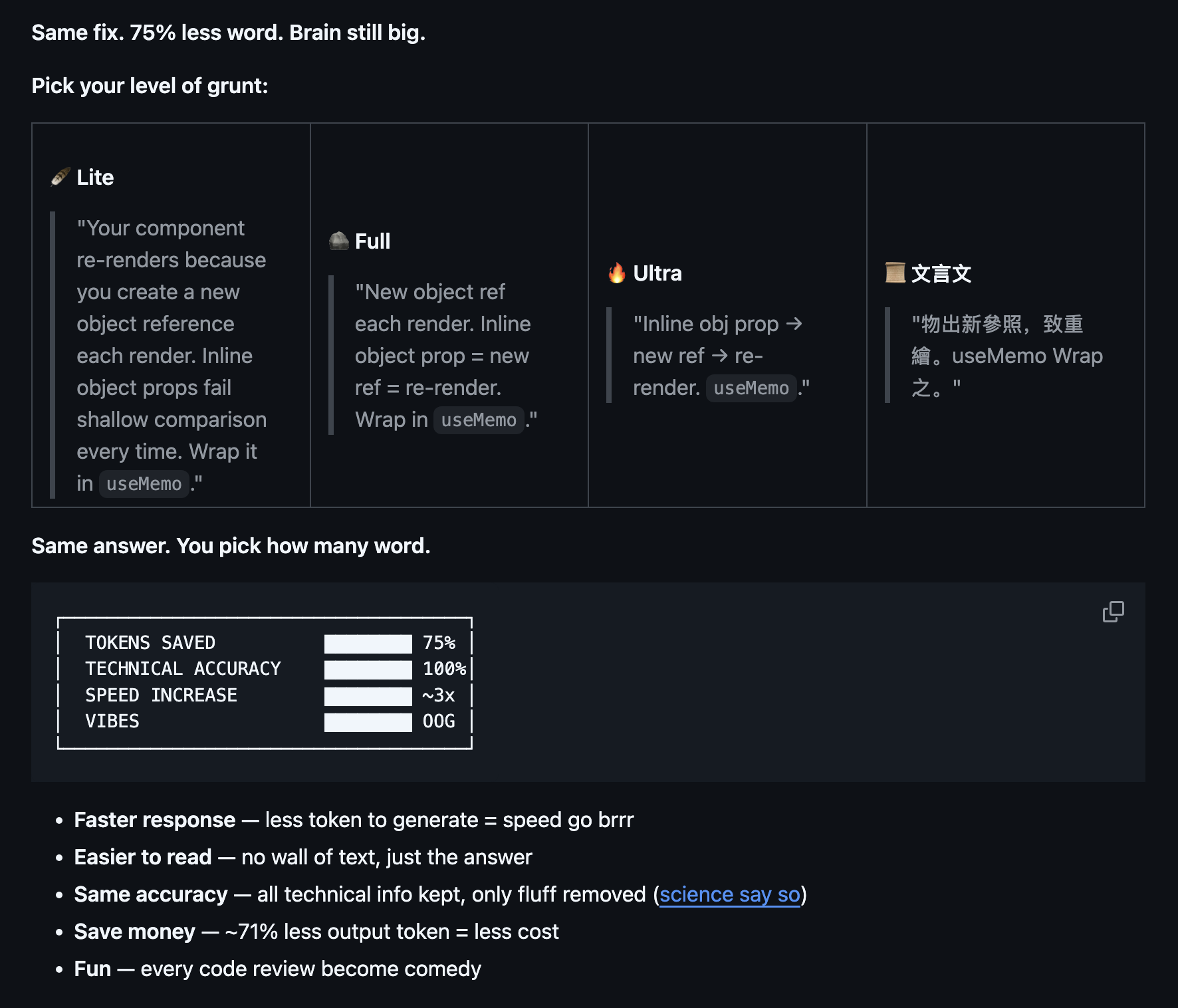1178x1008 pixels.
Task: Click the useMemo code tag in Full column
Action: (x=479, y=420)
